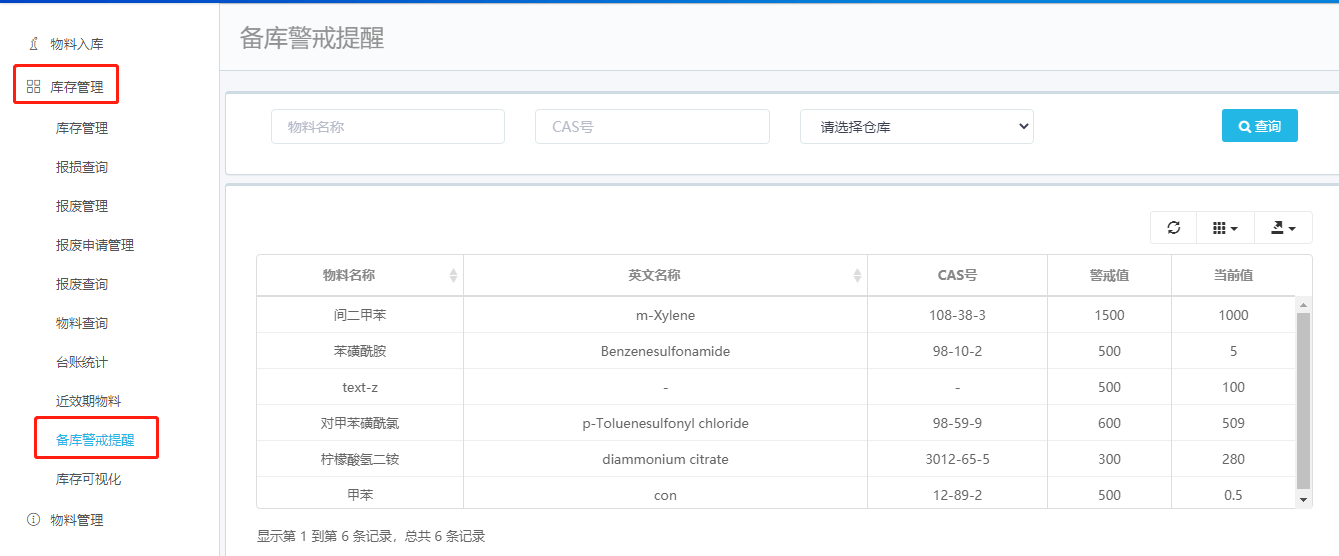The width and height of the screenshot is (1339, 556).
Task: Click the 12-89-2 CAS cell
Action: click(x=957, y=495)
